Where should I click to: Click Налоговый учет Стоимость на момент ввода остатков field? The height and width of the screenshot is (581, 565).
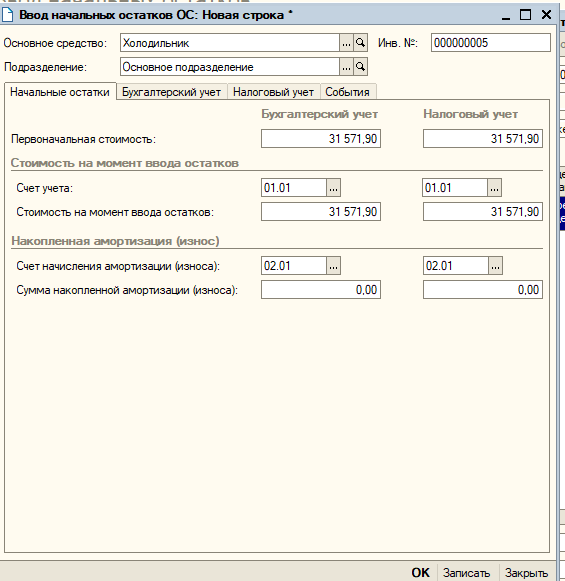click(483, 212)
